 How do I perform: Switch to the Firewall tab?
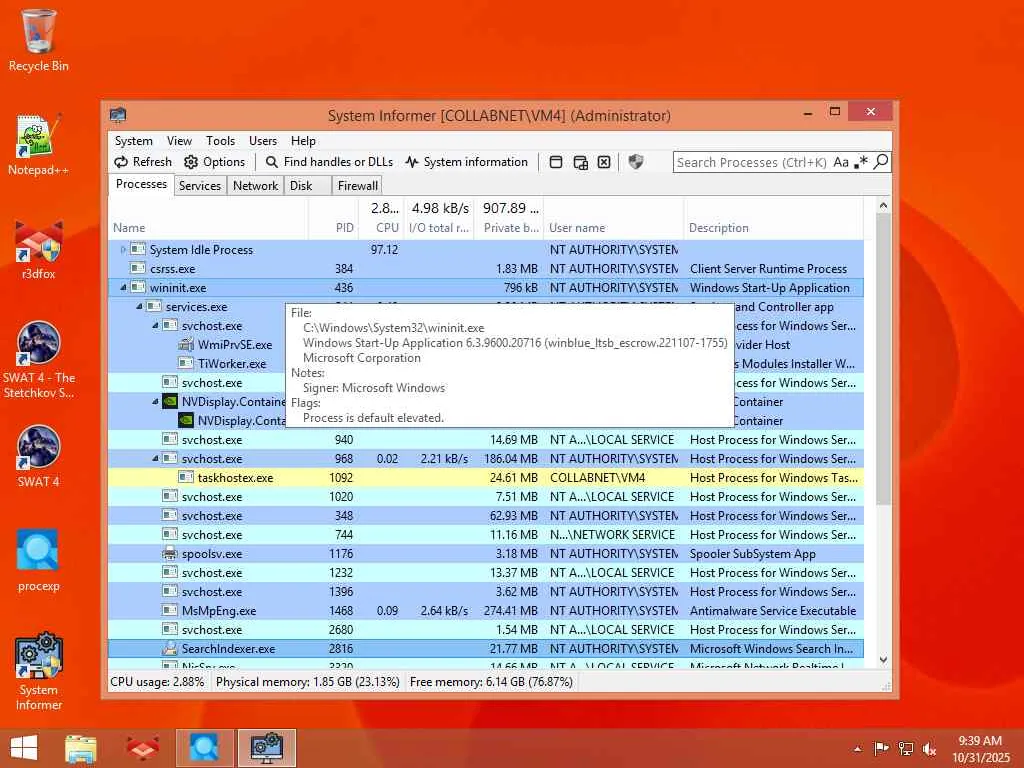click(x=357, y=185)
